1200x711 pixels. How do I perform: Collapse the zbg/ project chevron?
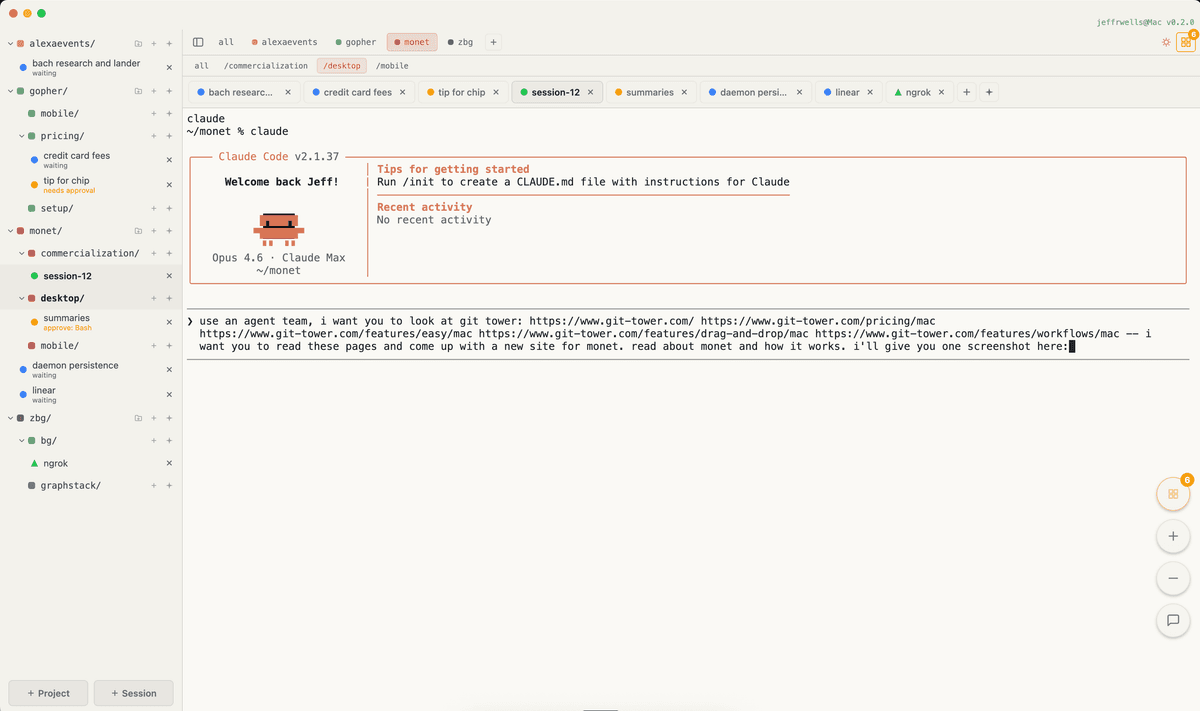[8, 418]
